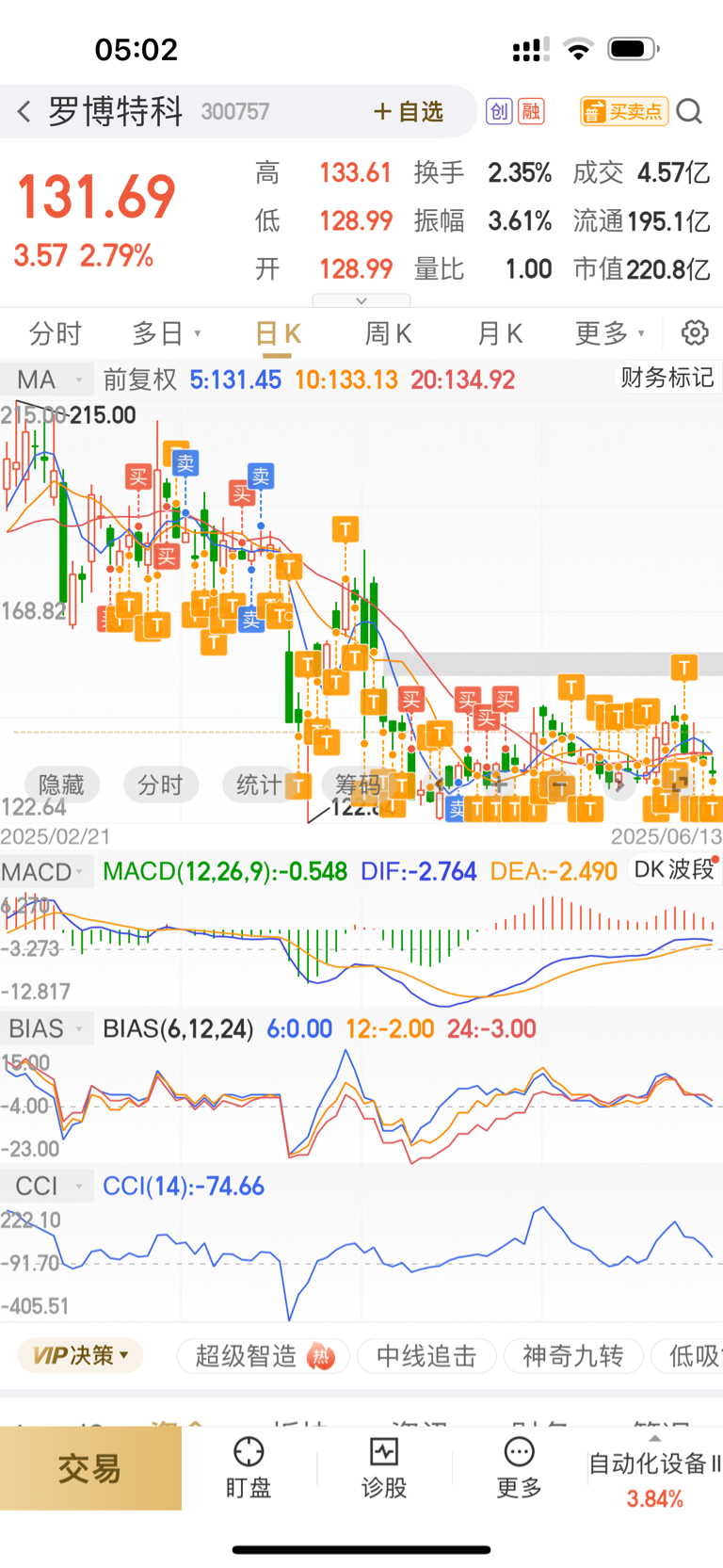Open the 更多 period dropdown tab

coord(610,333)
